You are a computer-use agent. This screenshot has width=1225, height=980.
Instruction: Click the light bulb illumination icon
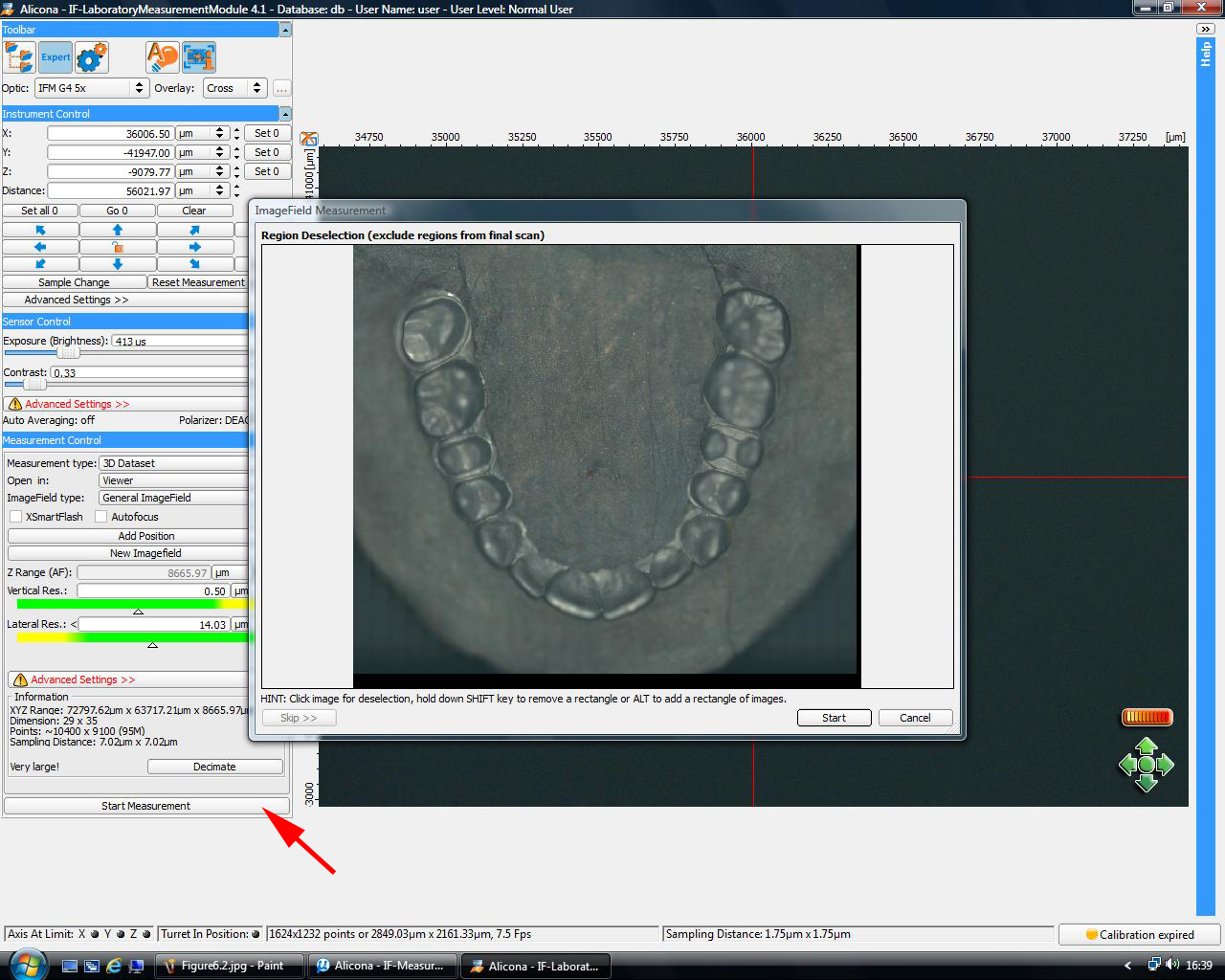(162, 57)
